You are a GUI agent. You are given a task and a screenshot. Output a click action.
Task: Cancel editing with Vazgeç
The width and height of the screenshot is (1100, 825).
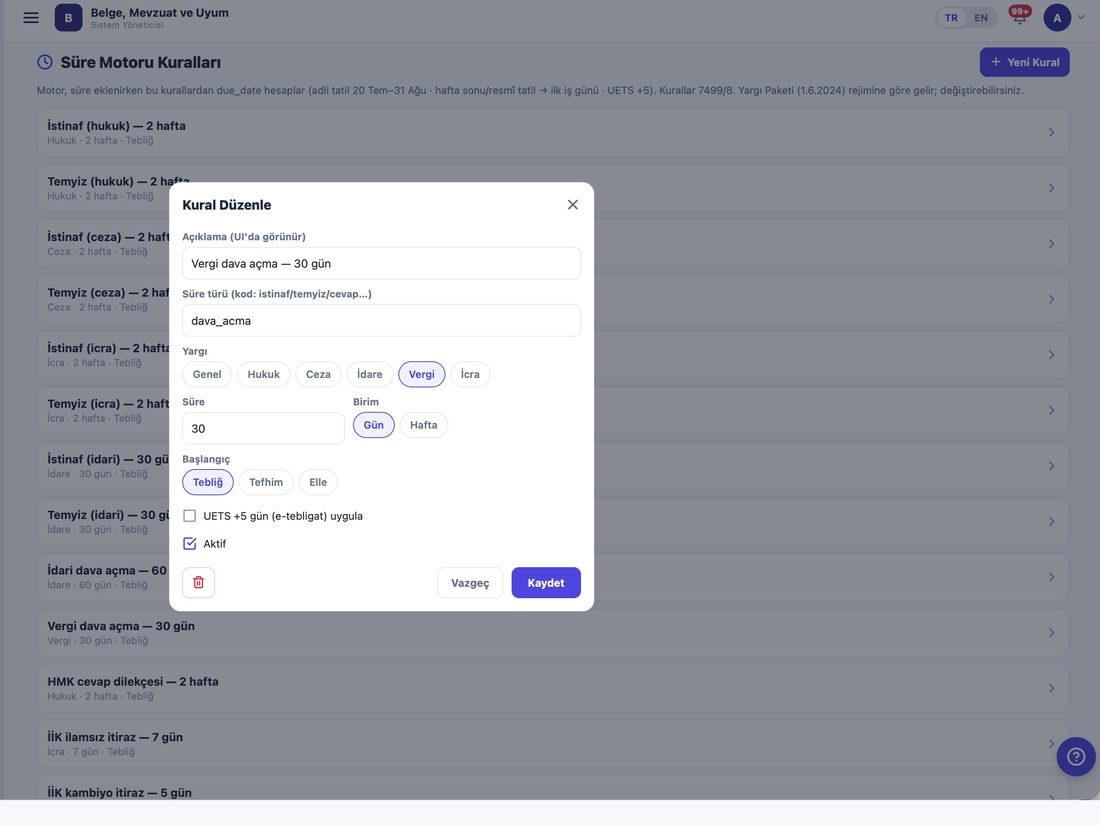470,583
